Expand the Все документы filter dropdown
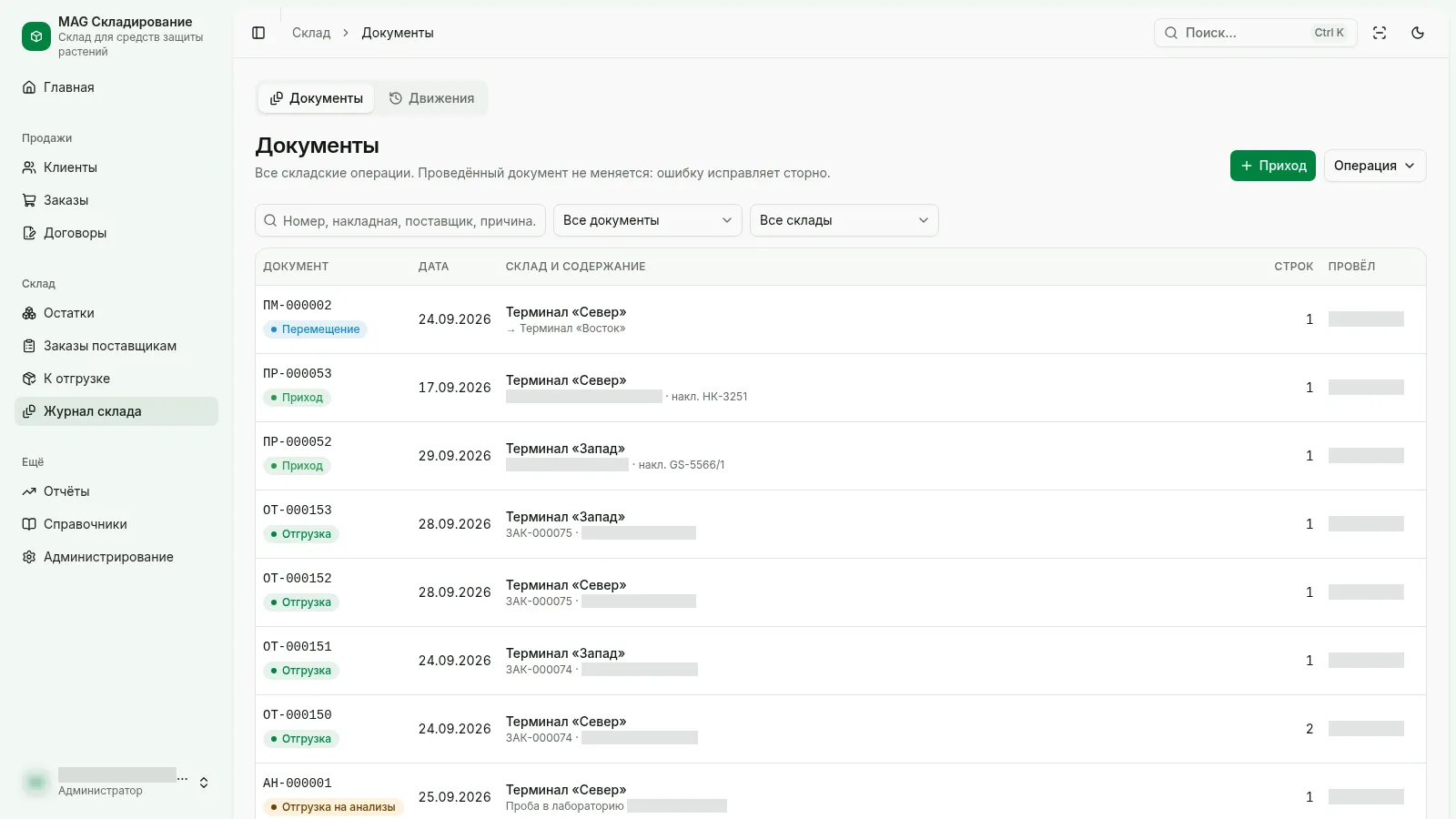 648,220
